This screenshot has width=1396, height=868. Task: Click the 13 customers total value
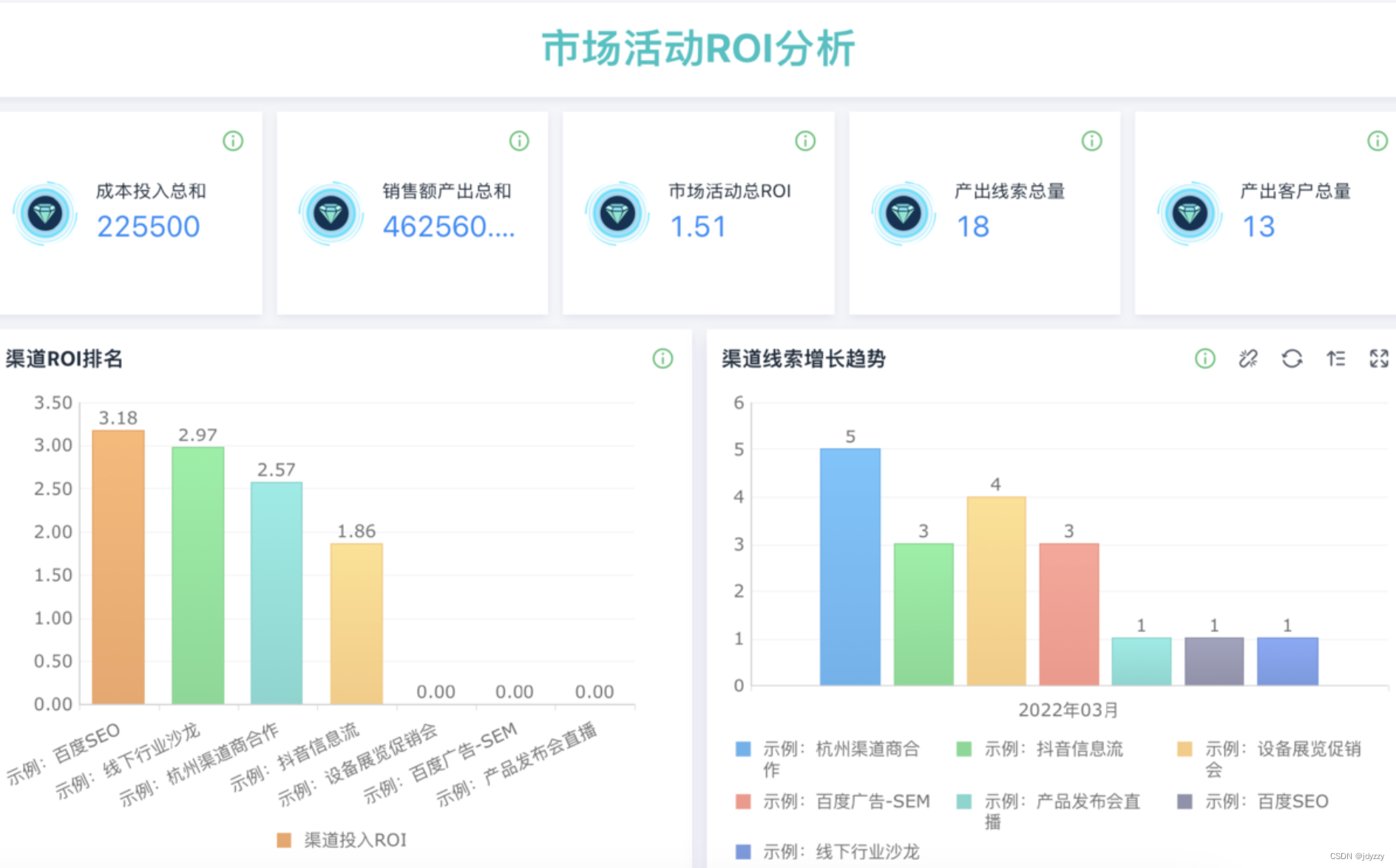tap(1258, 226)
